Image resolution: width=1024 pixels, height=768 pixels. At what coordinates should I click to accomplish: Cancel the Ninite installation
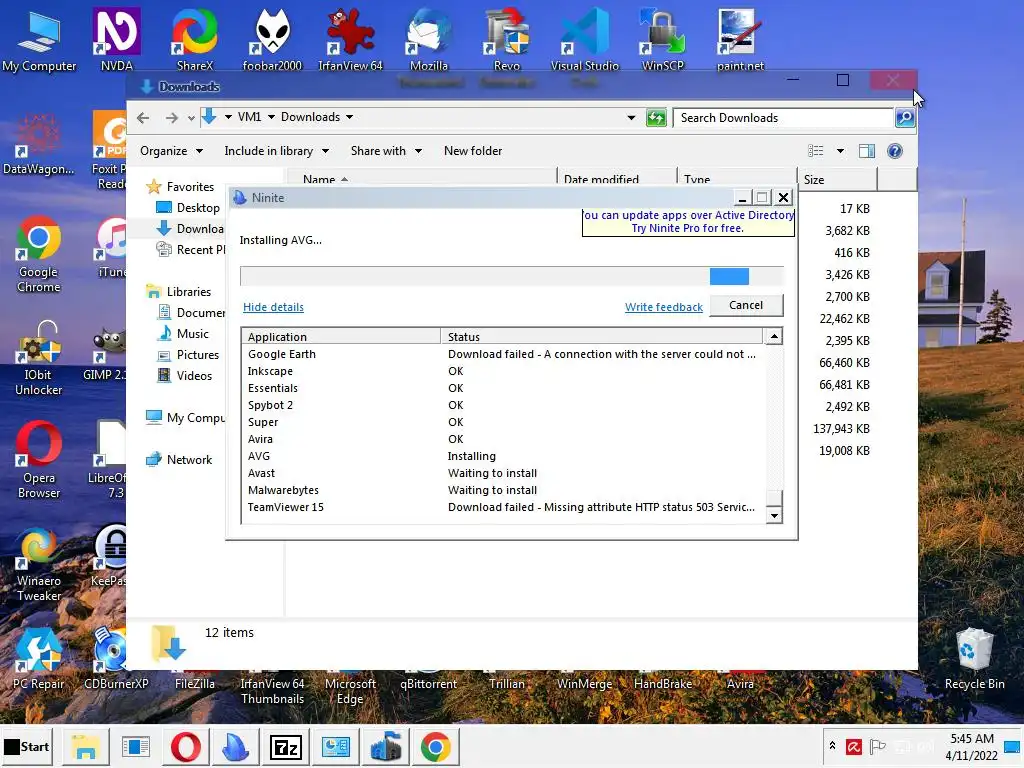(x=746, y=305)
